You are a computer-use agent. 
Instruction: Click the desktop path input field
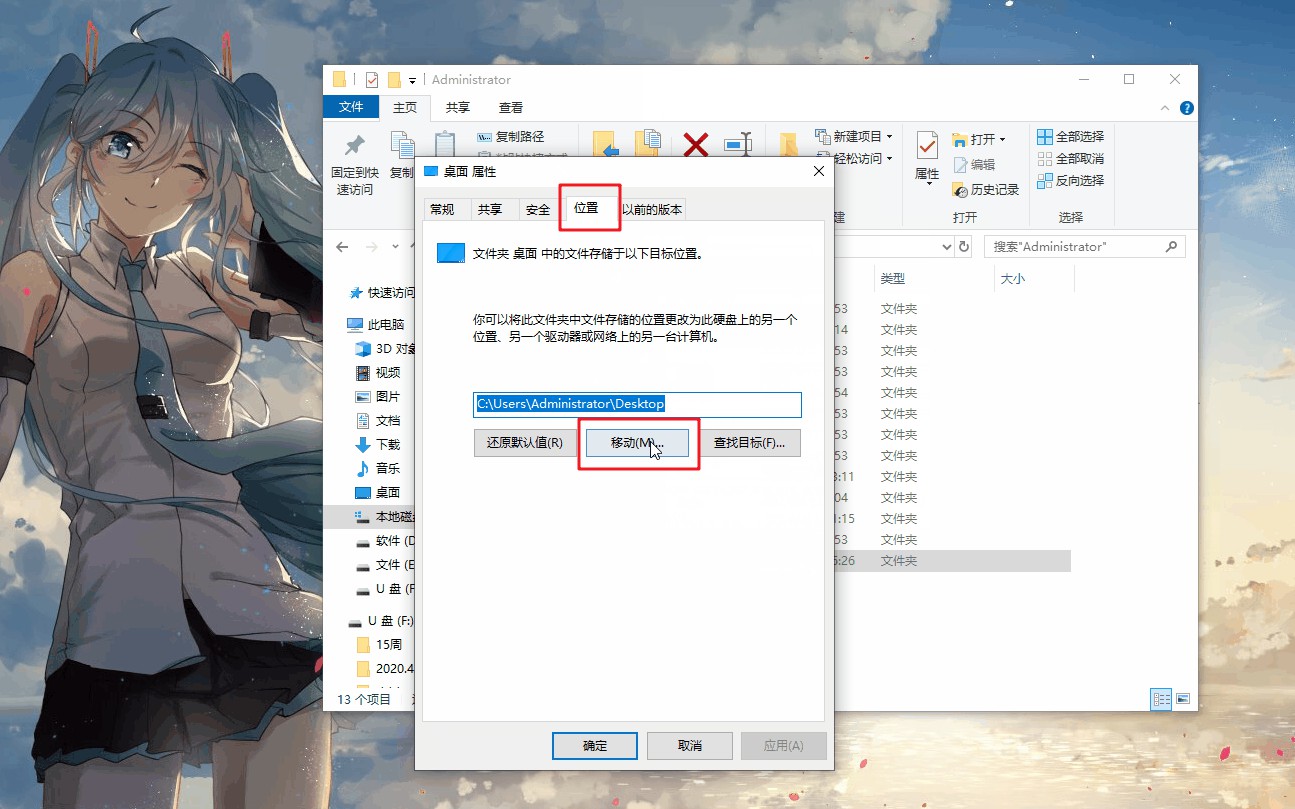(637, 404)
